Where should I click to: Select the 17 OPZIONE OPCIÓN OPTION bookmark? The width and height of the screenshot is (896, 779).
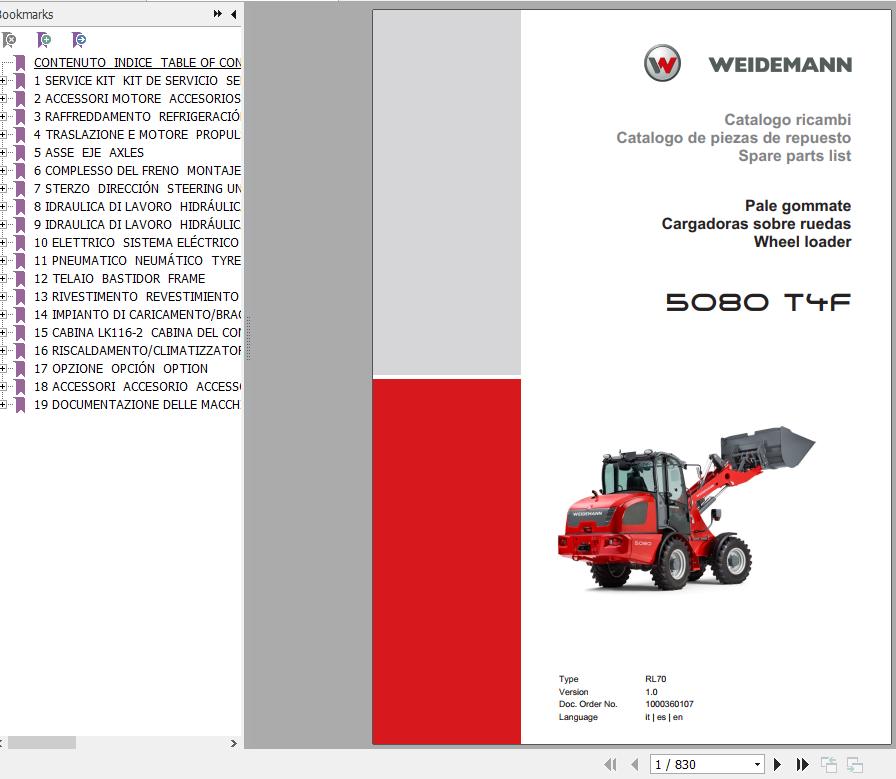point(121,369)
